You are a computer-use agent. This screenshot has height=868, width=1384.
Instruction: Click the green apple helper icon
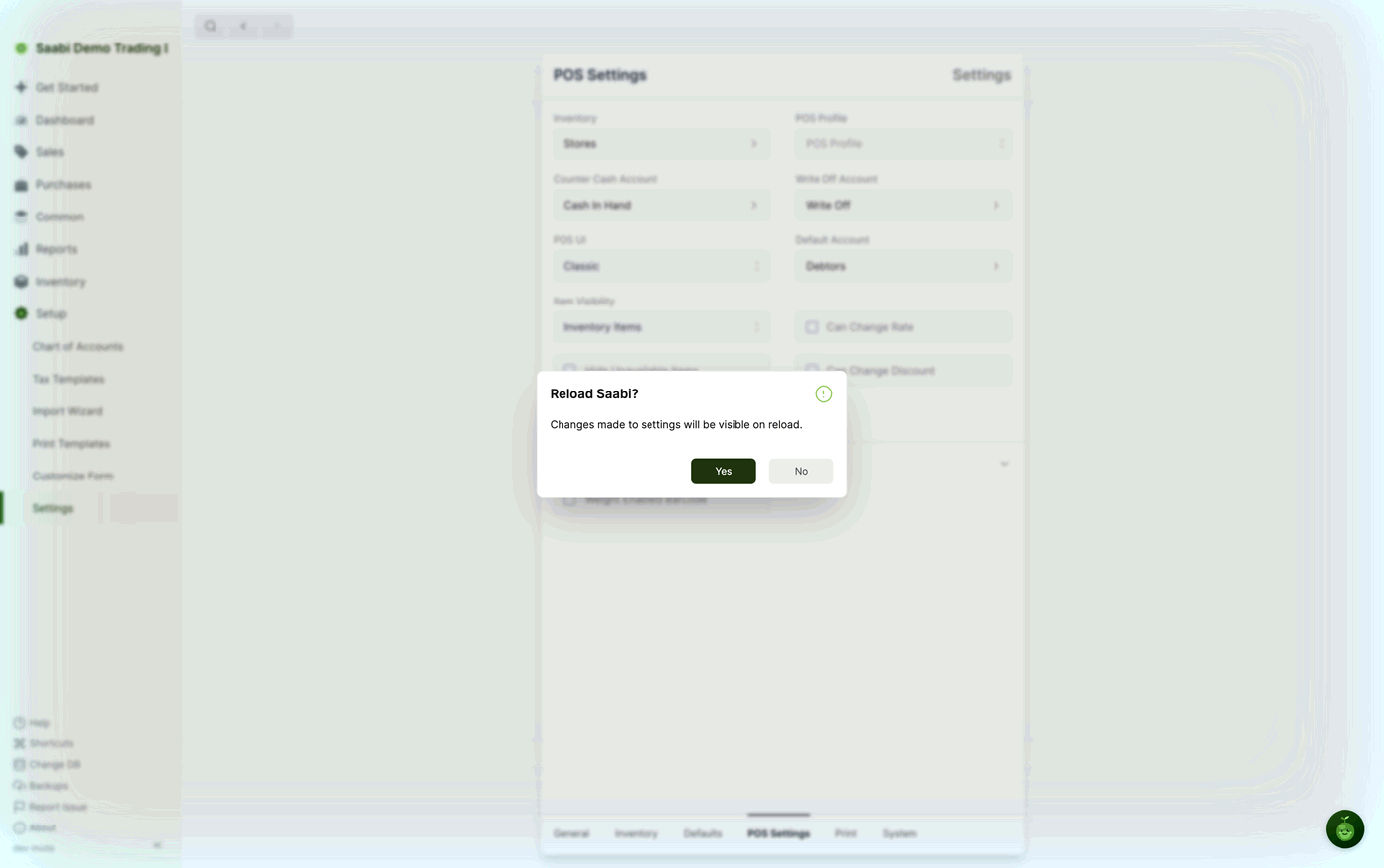click(1344, 829)
